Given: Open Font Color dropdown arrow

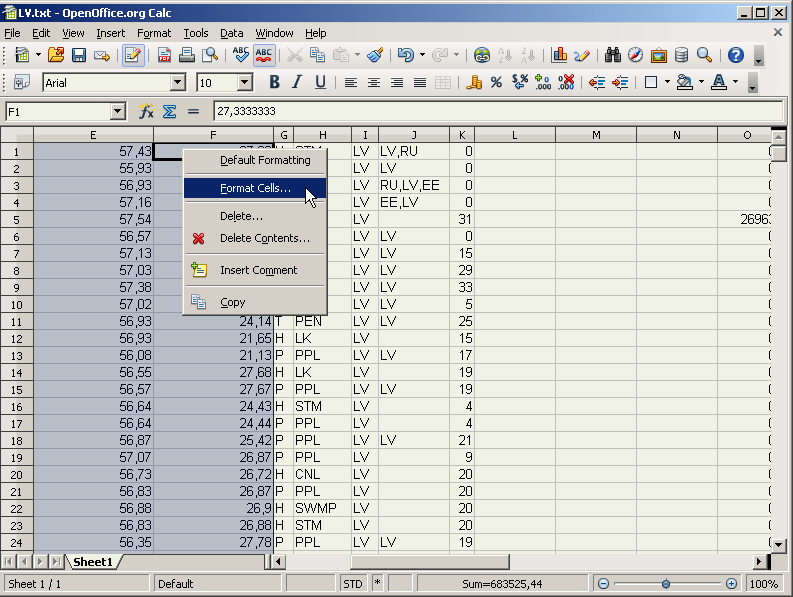Looking at the screenshot, I should tap(735, 82).
